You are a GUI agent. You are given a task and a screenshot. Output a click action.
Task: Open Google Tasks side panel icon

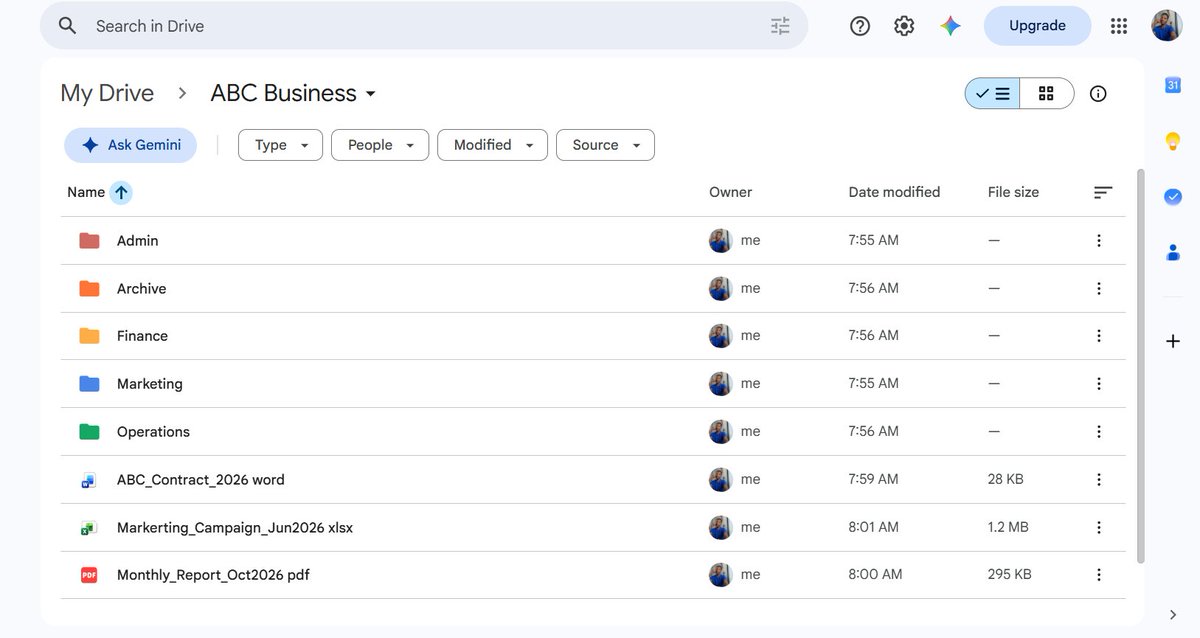tap(1173, 197)
